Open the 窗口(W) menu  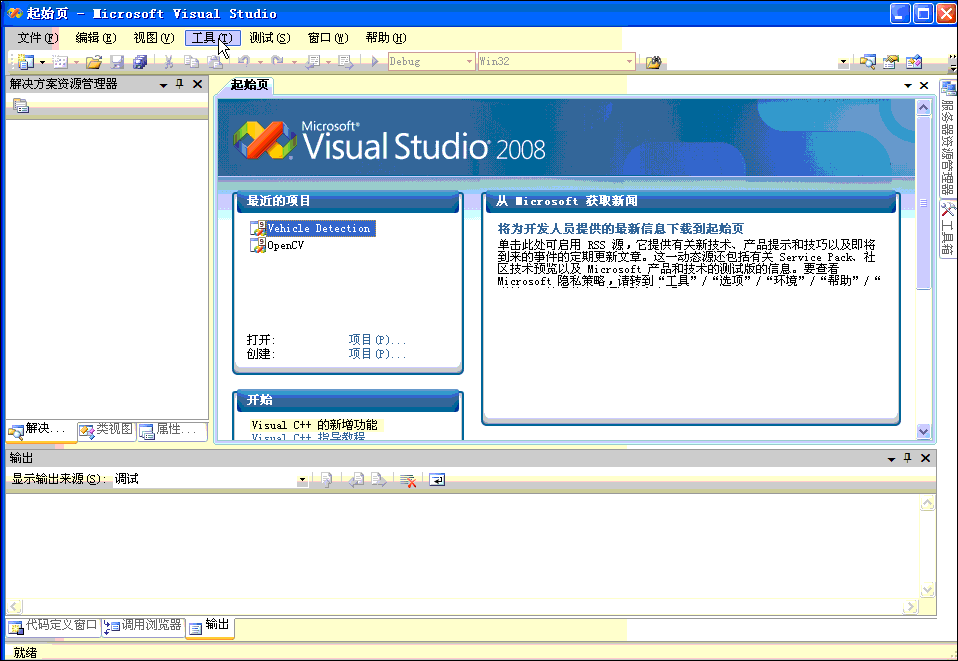pyautogui.click(x=328, y=38)
